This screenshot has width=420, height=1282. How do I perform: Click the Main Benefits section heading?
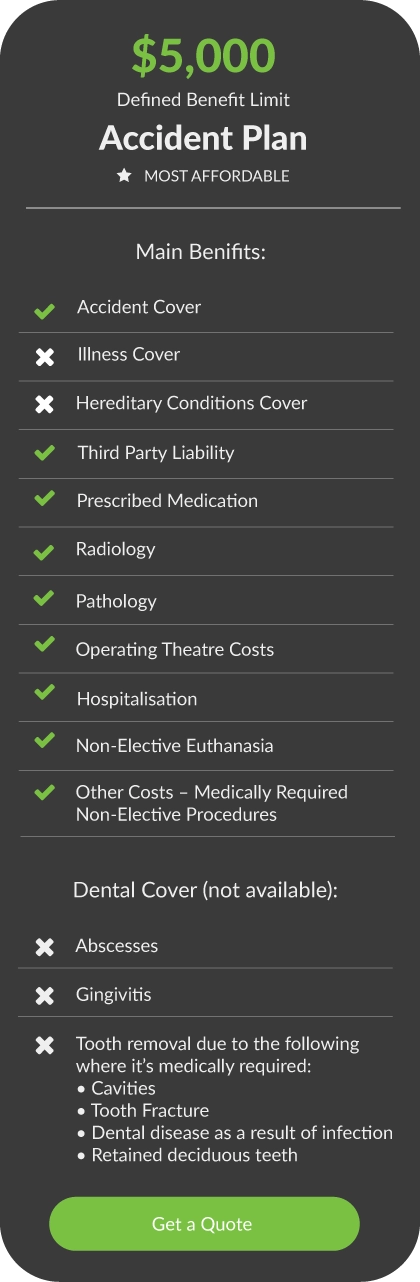tap(201, 252)
